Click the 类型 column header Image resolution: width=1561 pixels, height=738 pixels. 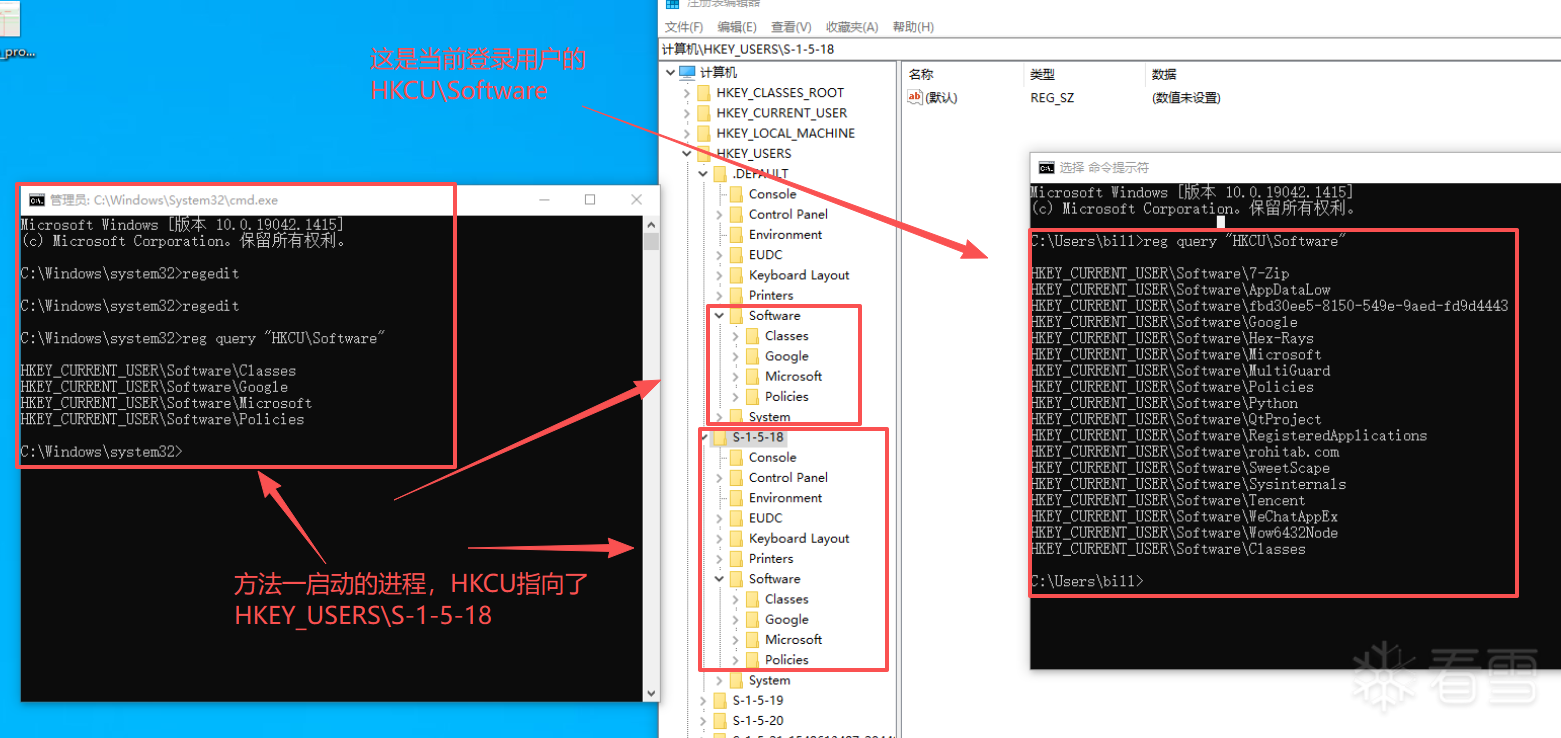click(1042, 74)
